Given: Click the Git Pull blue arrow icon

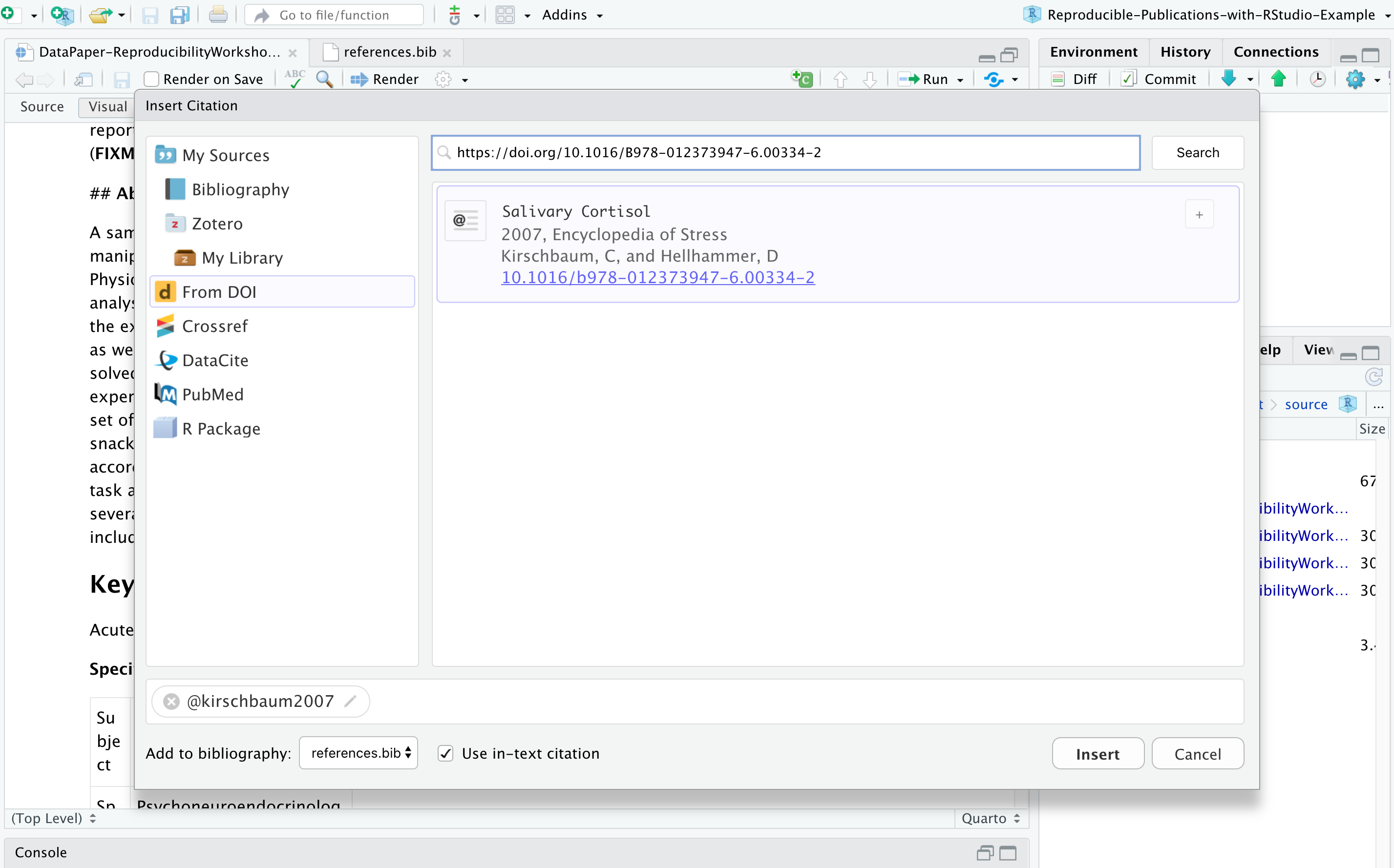Looking at the screenshot, I should [x=1228, y=79].
